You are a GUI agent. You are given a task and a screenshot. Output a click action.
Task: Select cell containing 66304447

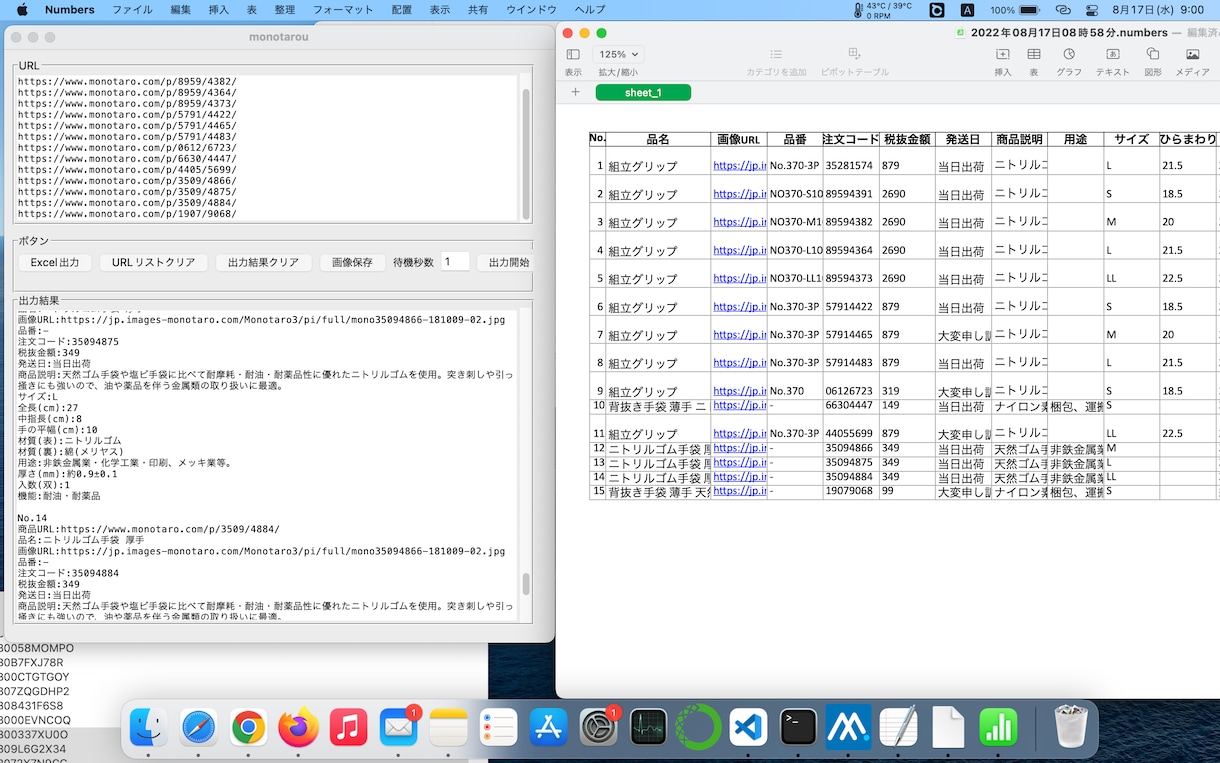(x=851, y=405)
